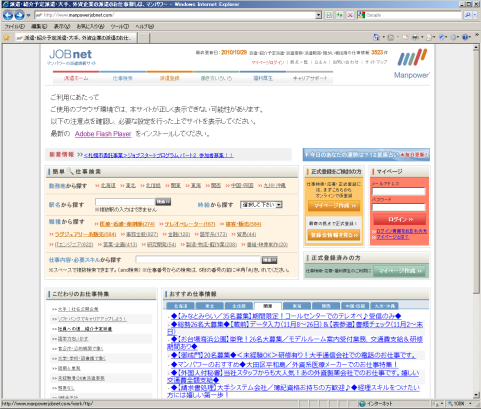Click the テレオペレーター job type link
481x409 pixels.
pyautogui.click(x=190, y=224)
